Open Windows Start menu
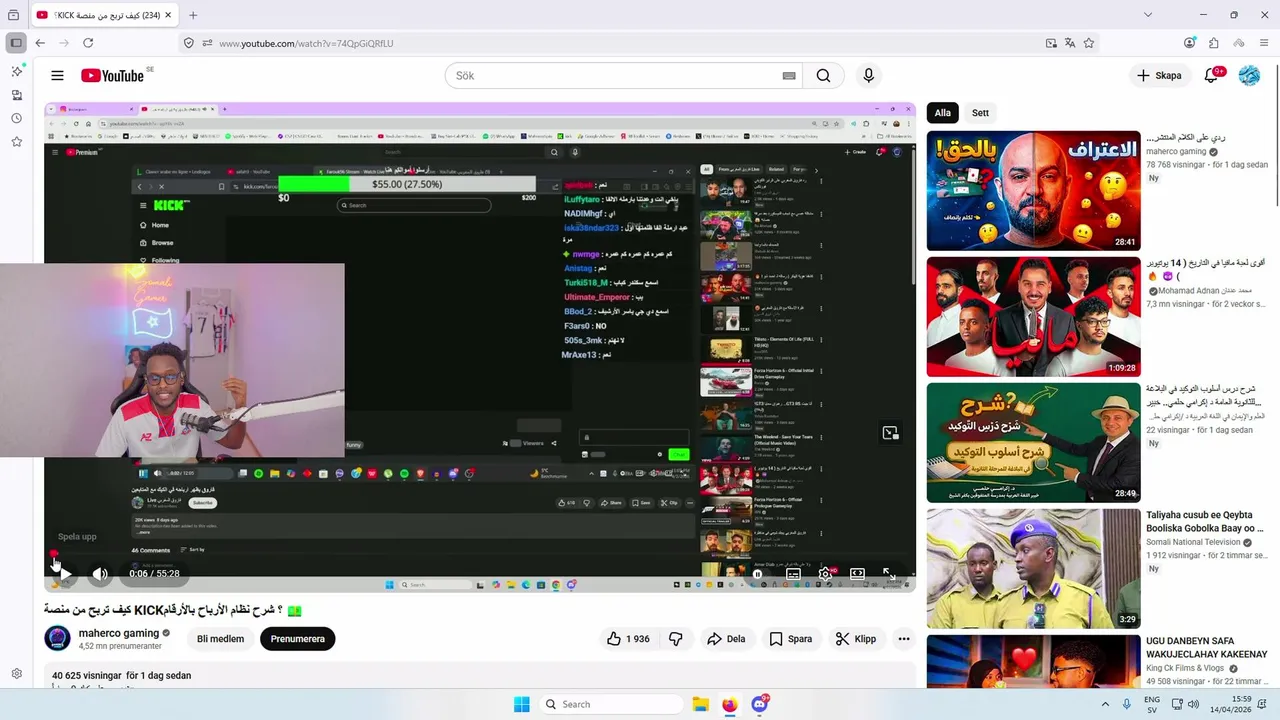This screenshot has height=720, width=1280. (x=521, y=704)
